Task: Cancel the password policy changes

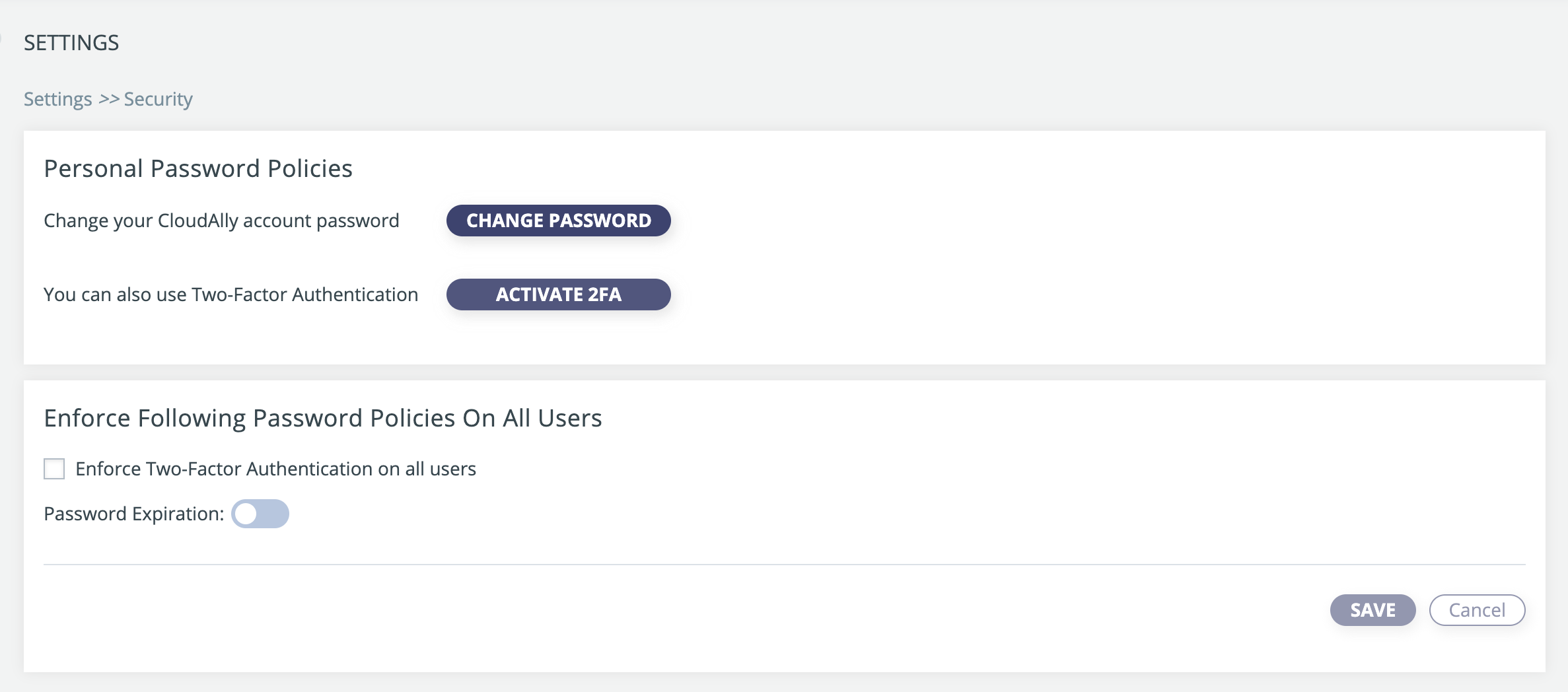Action: tap(1477, 610)
